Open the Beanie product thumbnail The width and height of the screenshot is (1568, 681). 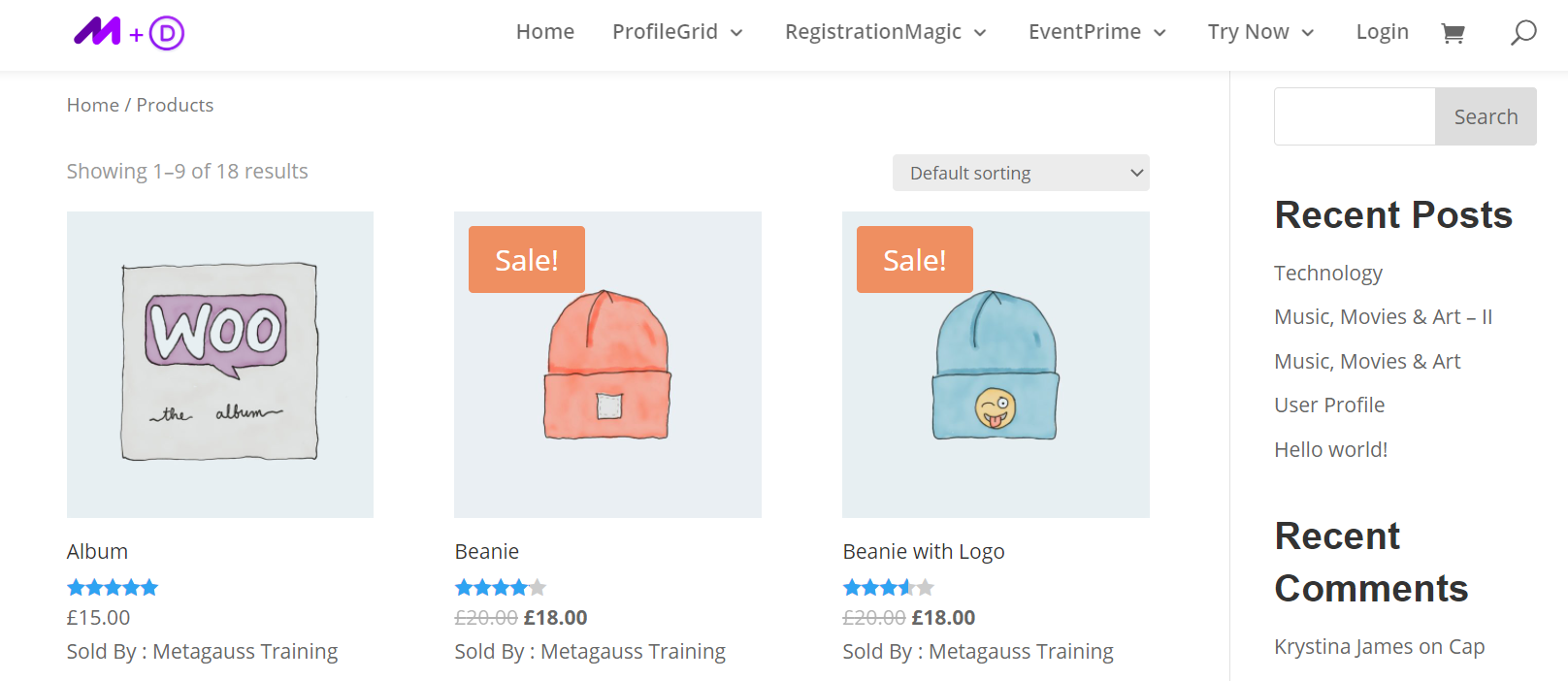pyautogui.click(x=607, y=364)
